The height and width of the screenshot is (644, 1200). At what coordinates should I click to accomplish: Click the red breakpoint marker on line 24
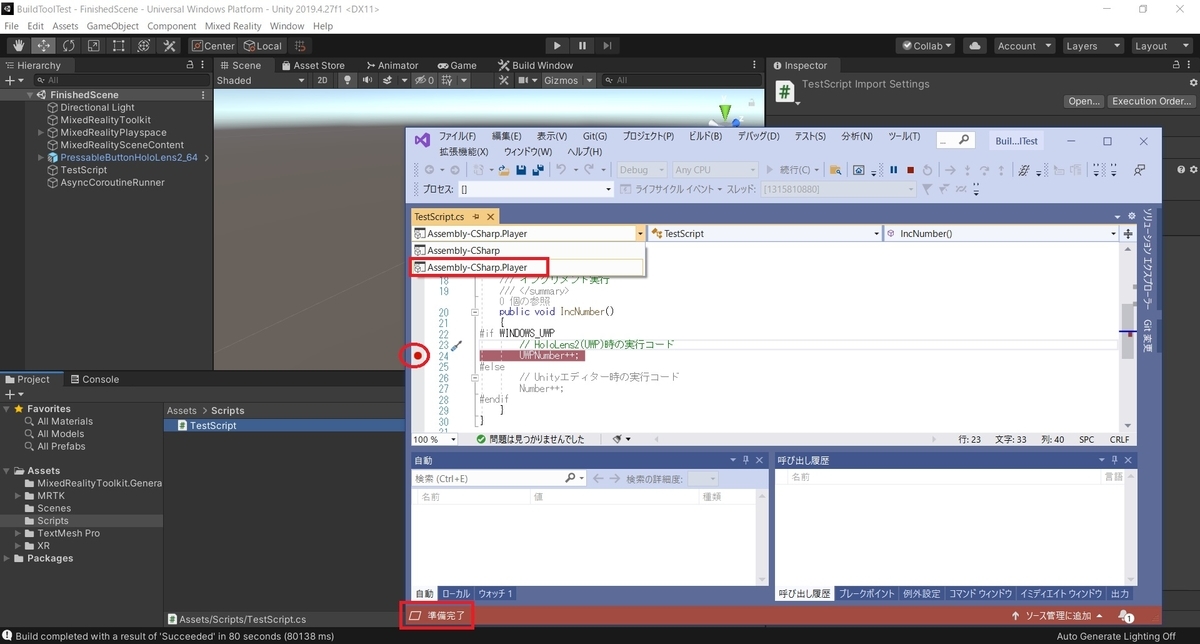(418, 355)
